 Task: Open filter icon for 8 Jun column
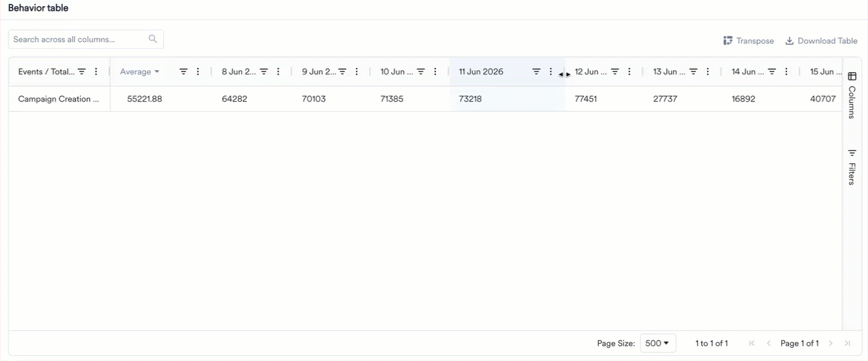click(x=264, y=71)
